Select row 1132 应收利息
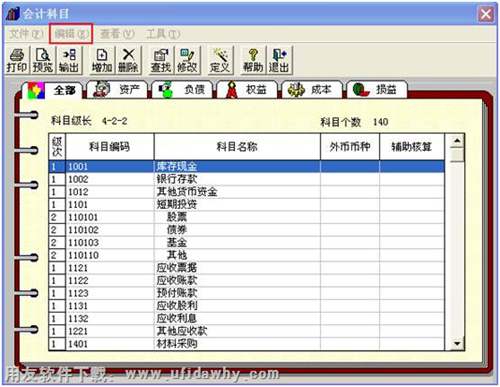Viewport: 500px width, 387px height. pyautogui.click(x=247, y=318)
